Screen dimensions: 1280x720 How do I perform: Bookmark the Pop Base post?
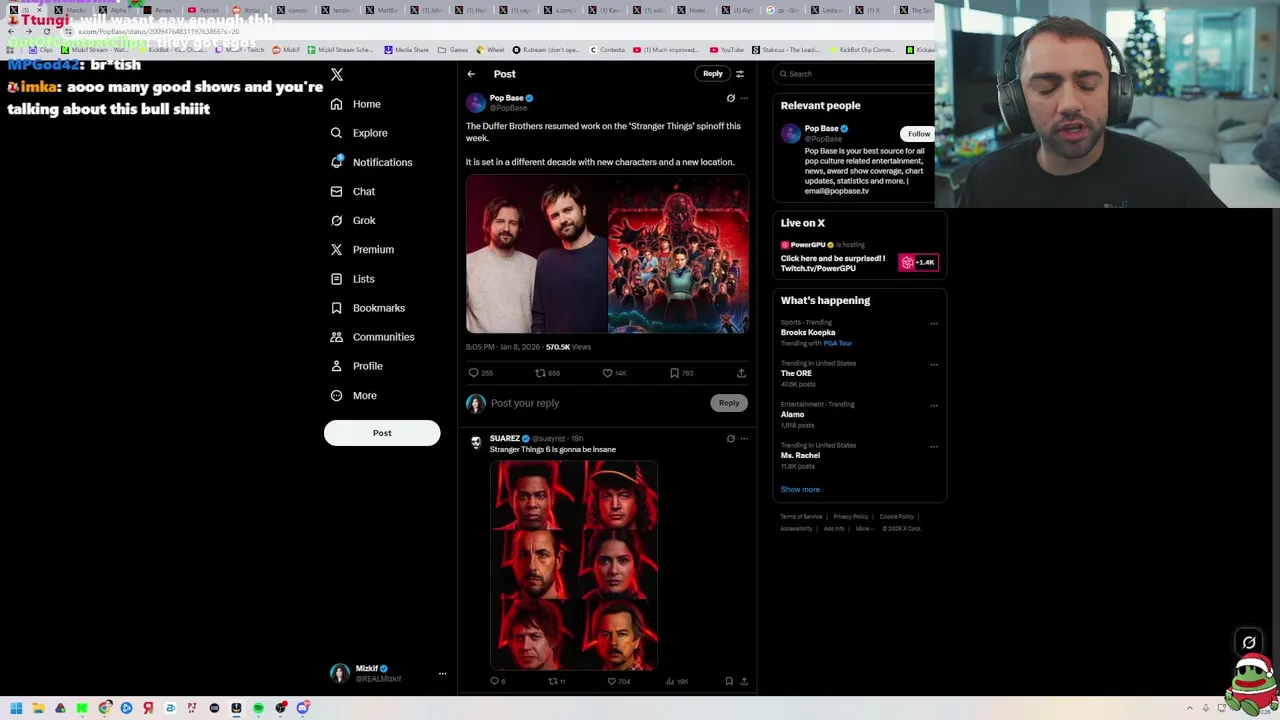(680, 373)
